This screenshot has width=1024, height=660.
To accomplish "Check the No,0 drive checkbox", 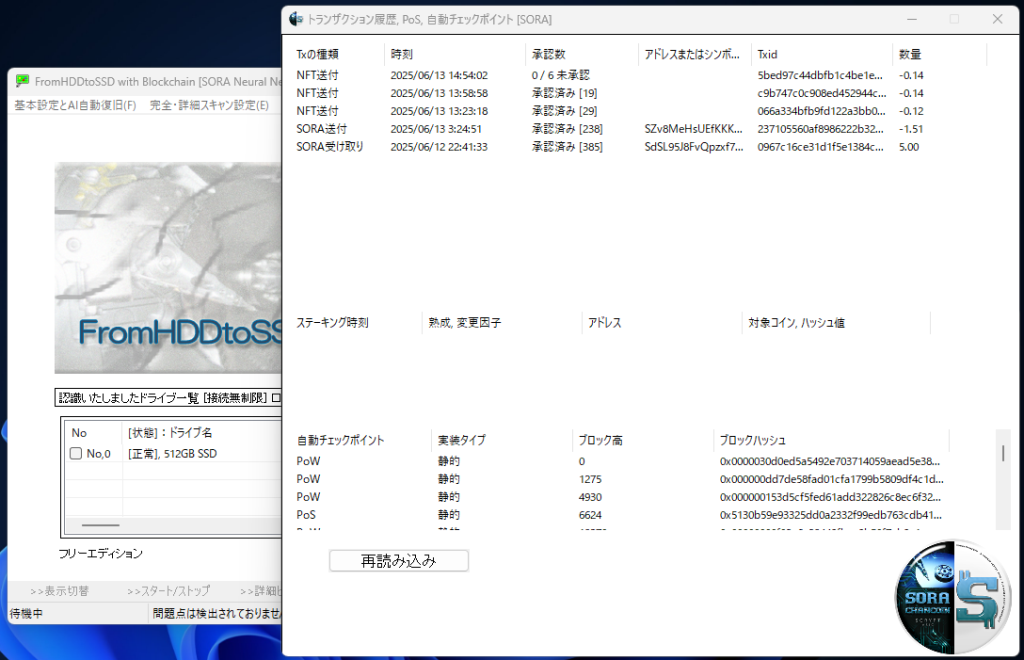I will pyautogui.click(x=76, y=453).
